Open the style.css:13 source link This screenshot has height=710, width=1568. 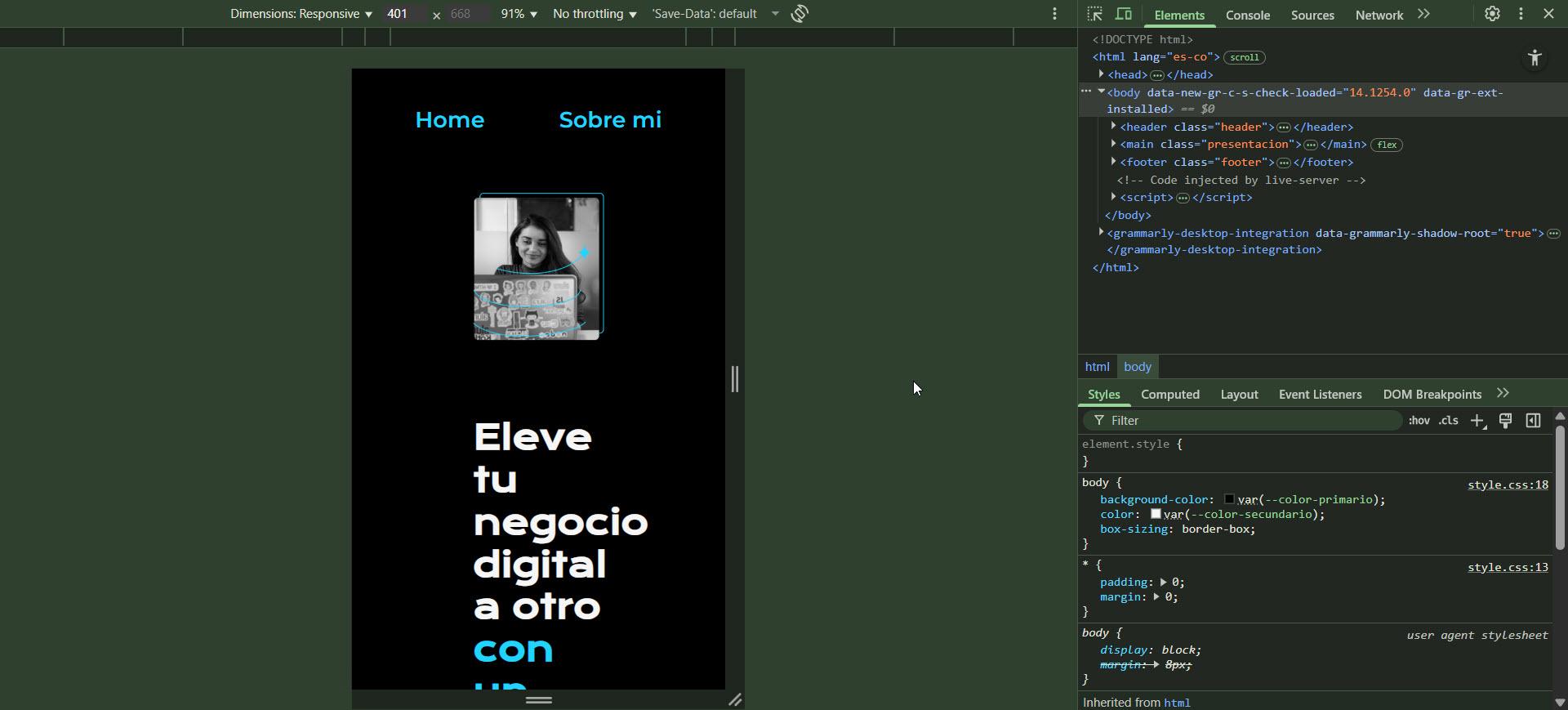point(1508,567)
